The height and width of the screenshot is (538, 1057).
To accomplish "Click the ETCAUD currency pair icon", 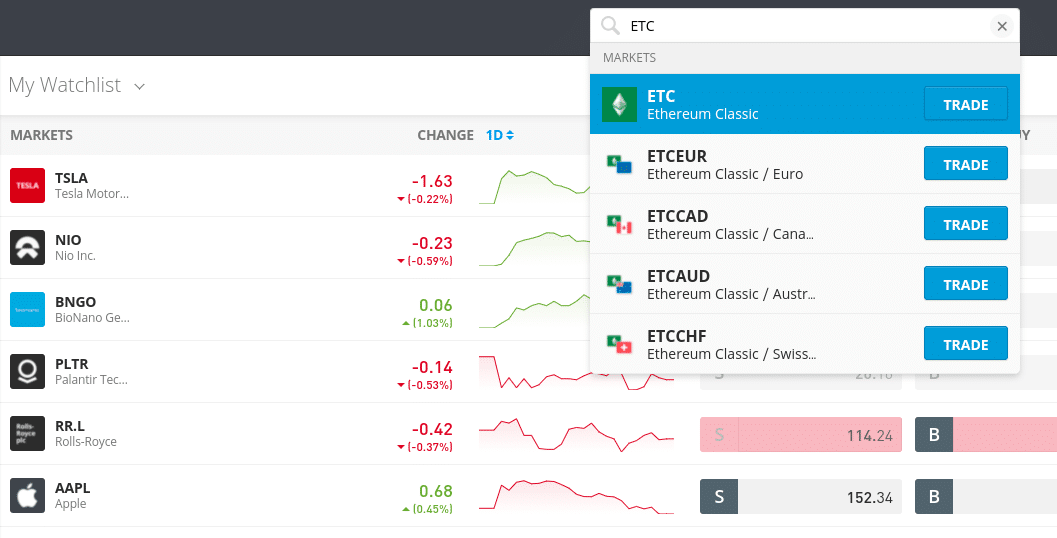I will pyautogui.click(x=619, y=285).
